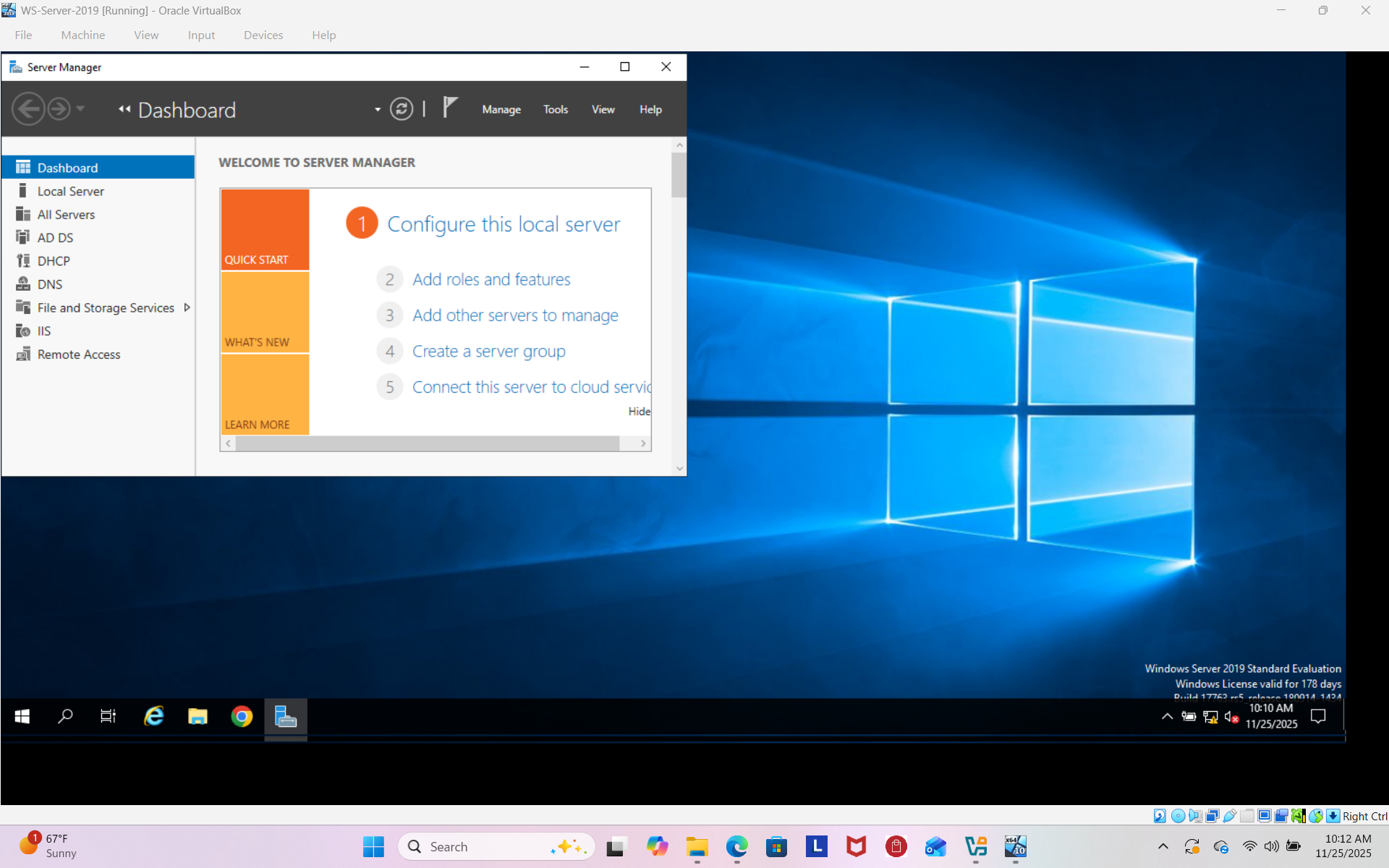Click the welcome tile horizontal scrollbar
Image resolution: width=1389 pixels, height=868 pixels.
pyautogui.click(x=427, y=443)
